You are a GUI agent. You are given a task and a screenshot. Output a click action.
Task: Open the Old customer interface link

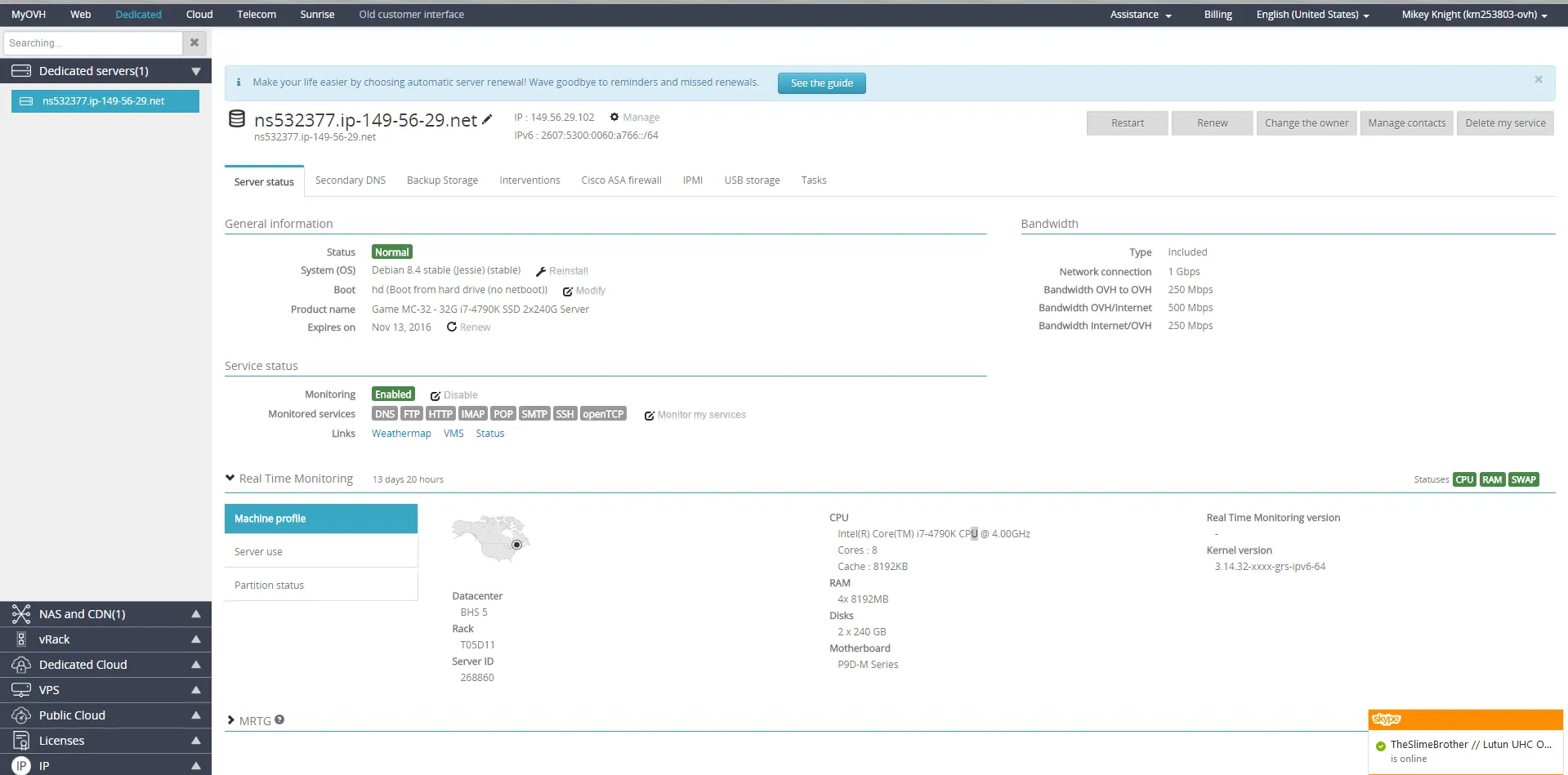tap(411, 15)
